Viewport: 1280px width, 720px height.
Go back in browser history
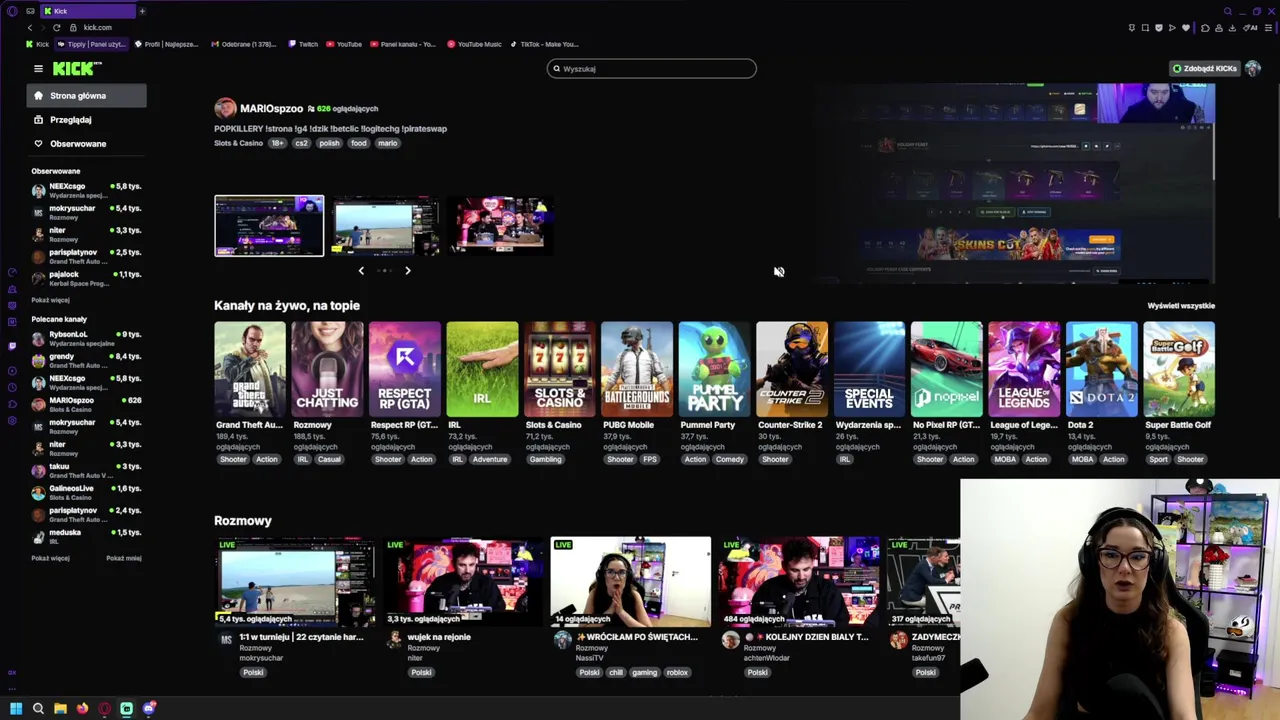(x=30, y=28)
